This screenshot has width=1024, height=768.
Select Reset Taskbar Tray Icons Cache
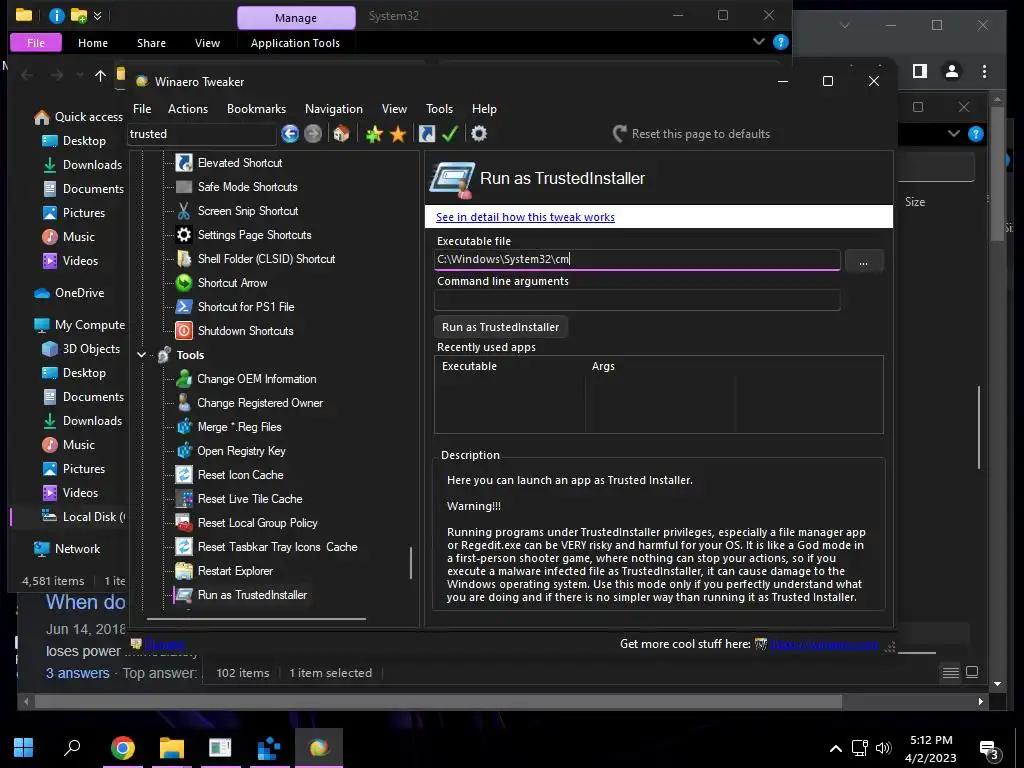(x=278, y=547)
